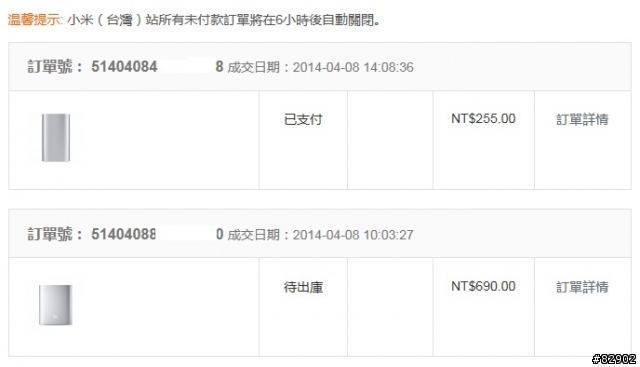Screen dimensions: 640x367
Task: Open 訂單詳情 for the NT$255.00 order
Action: pyautogui.click(x=582, y=120)
